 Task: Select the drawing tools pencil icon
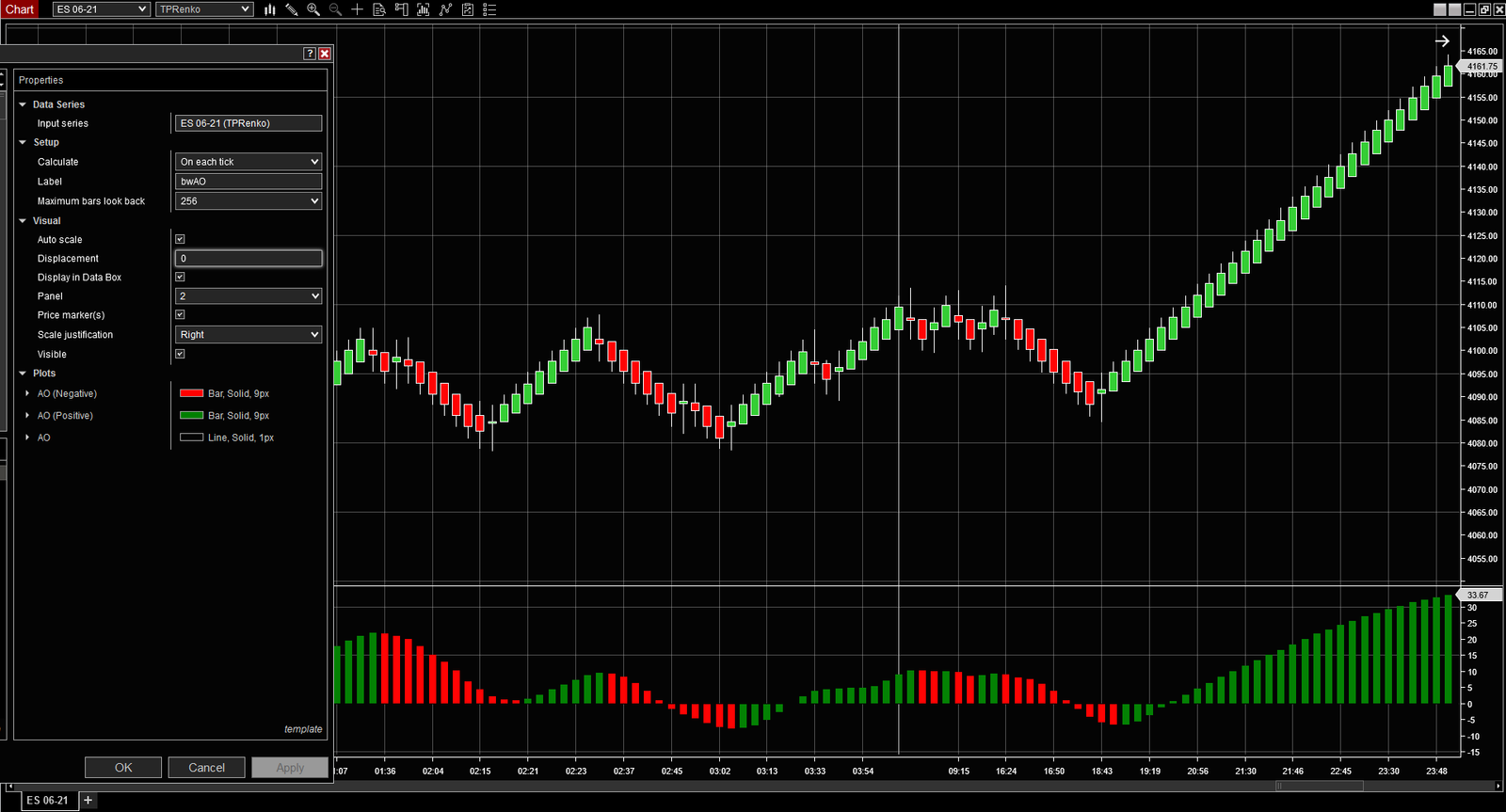coord(292,9)
